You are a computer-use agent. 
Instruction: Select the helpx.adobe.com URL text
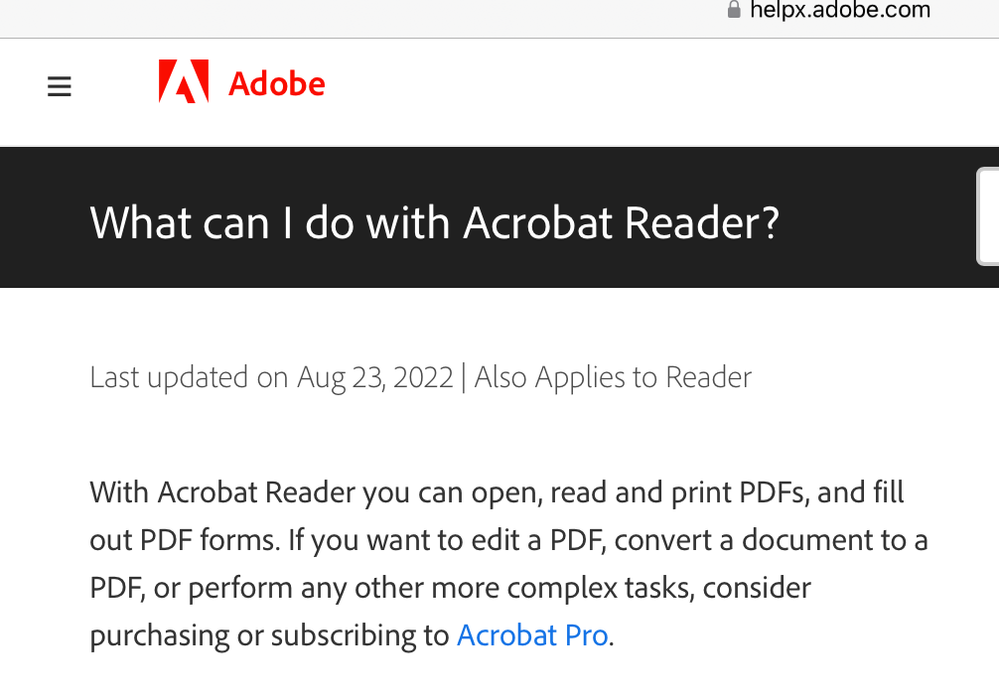pyautogui.click(x=840, y=10)
